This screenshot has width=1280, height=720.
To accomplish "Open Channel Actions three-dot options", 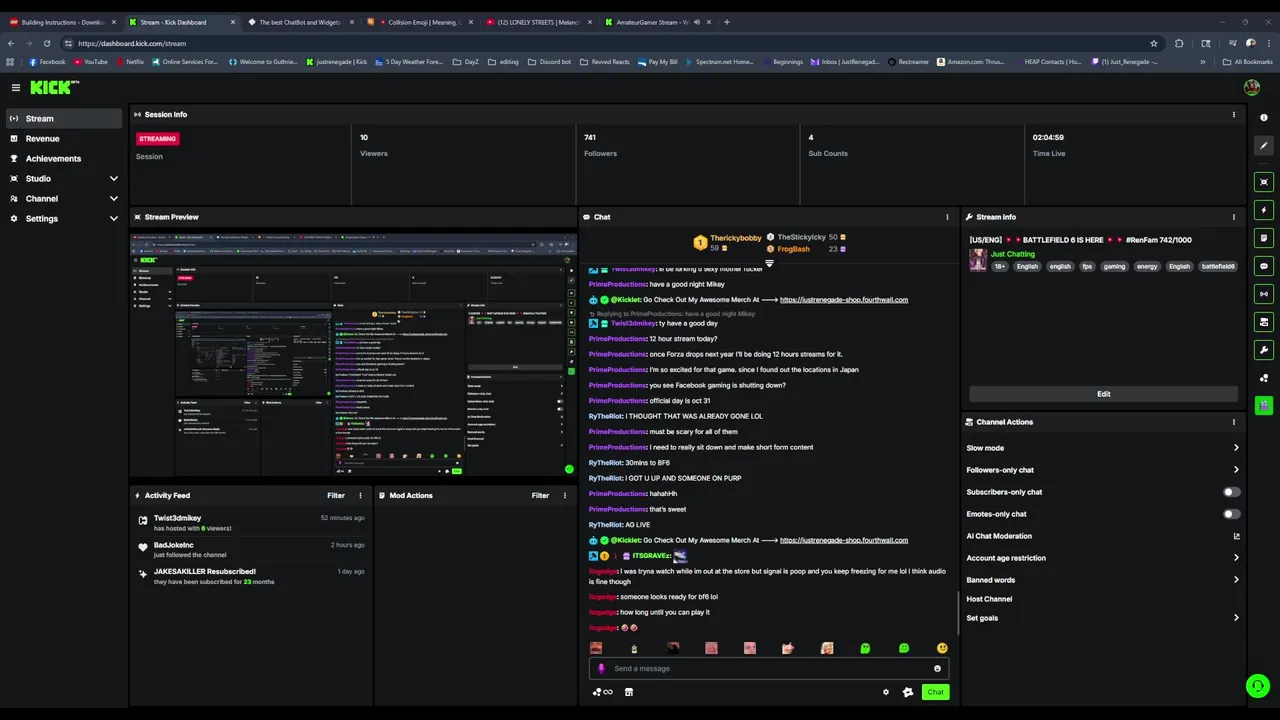I will 1234,422.
